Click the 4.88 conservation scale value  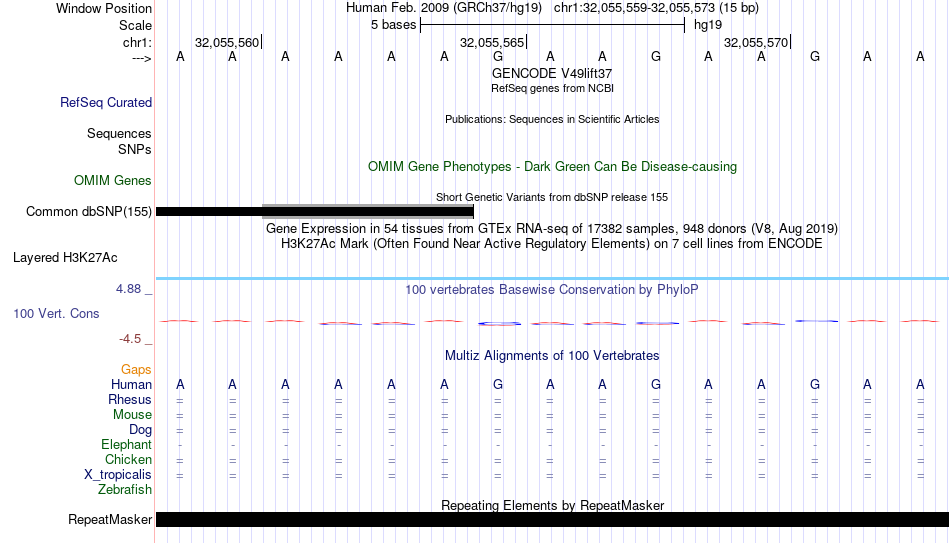pos(128,289)
